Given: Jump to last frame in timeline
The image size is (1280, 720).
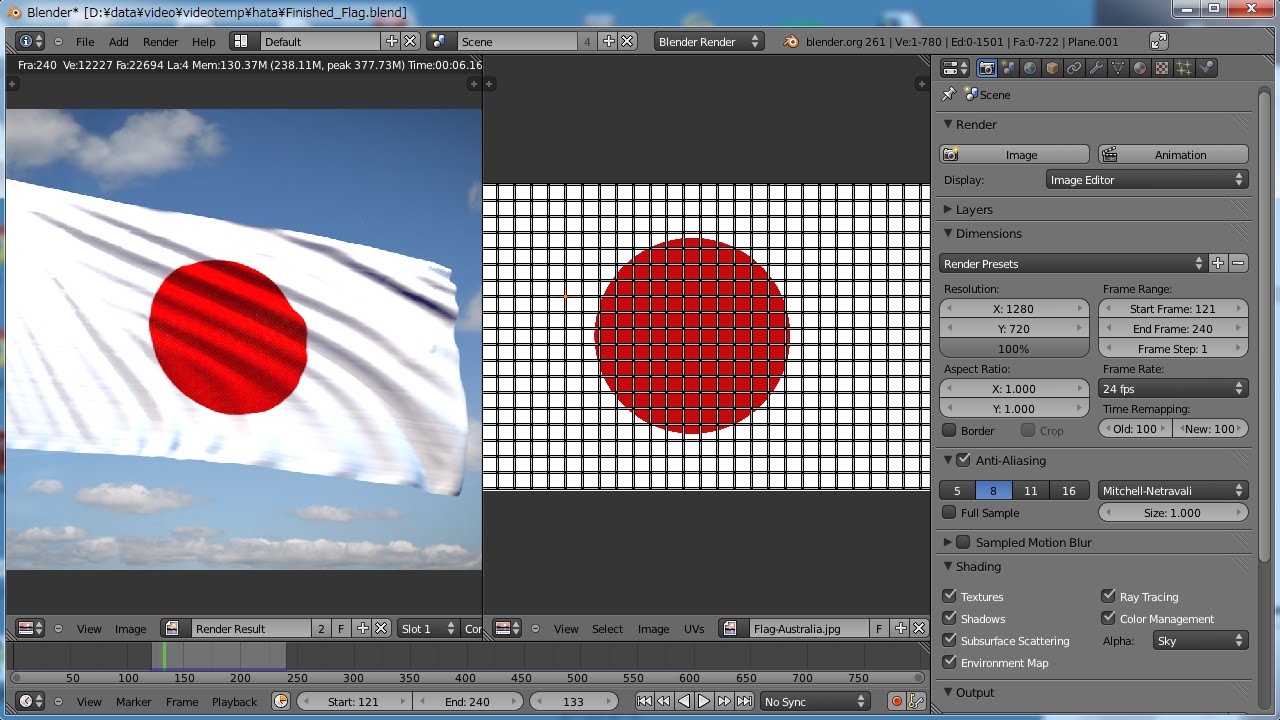Looking at the screenshot, I should point(744,701).
